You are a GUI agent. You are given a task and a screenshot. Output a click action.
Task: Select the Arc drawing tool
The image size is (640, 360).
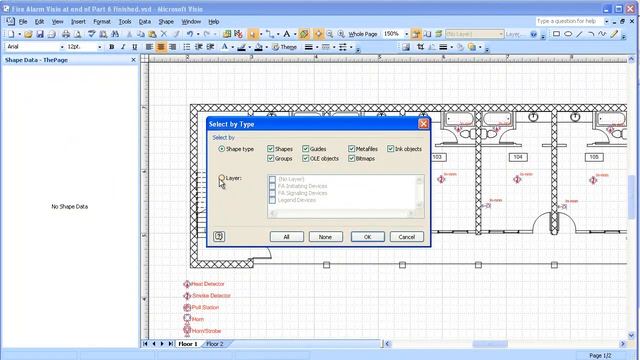coord(591,34)
